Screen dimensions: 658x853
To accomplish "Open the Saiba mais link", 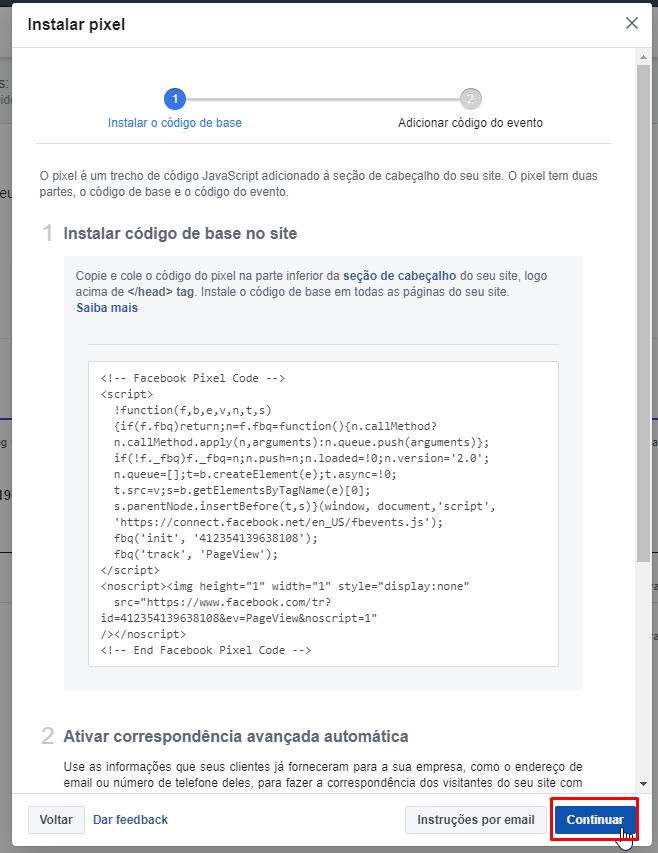I will [x=107, y=308].
